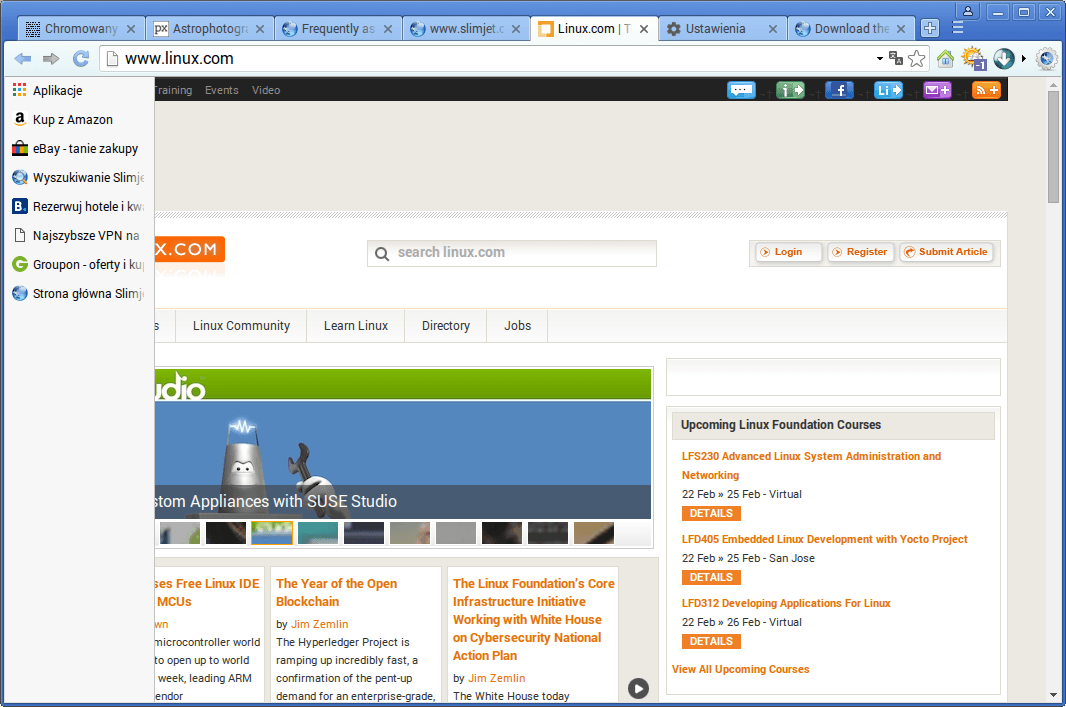Click the scrollbar down arrow

(1053, 695)
